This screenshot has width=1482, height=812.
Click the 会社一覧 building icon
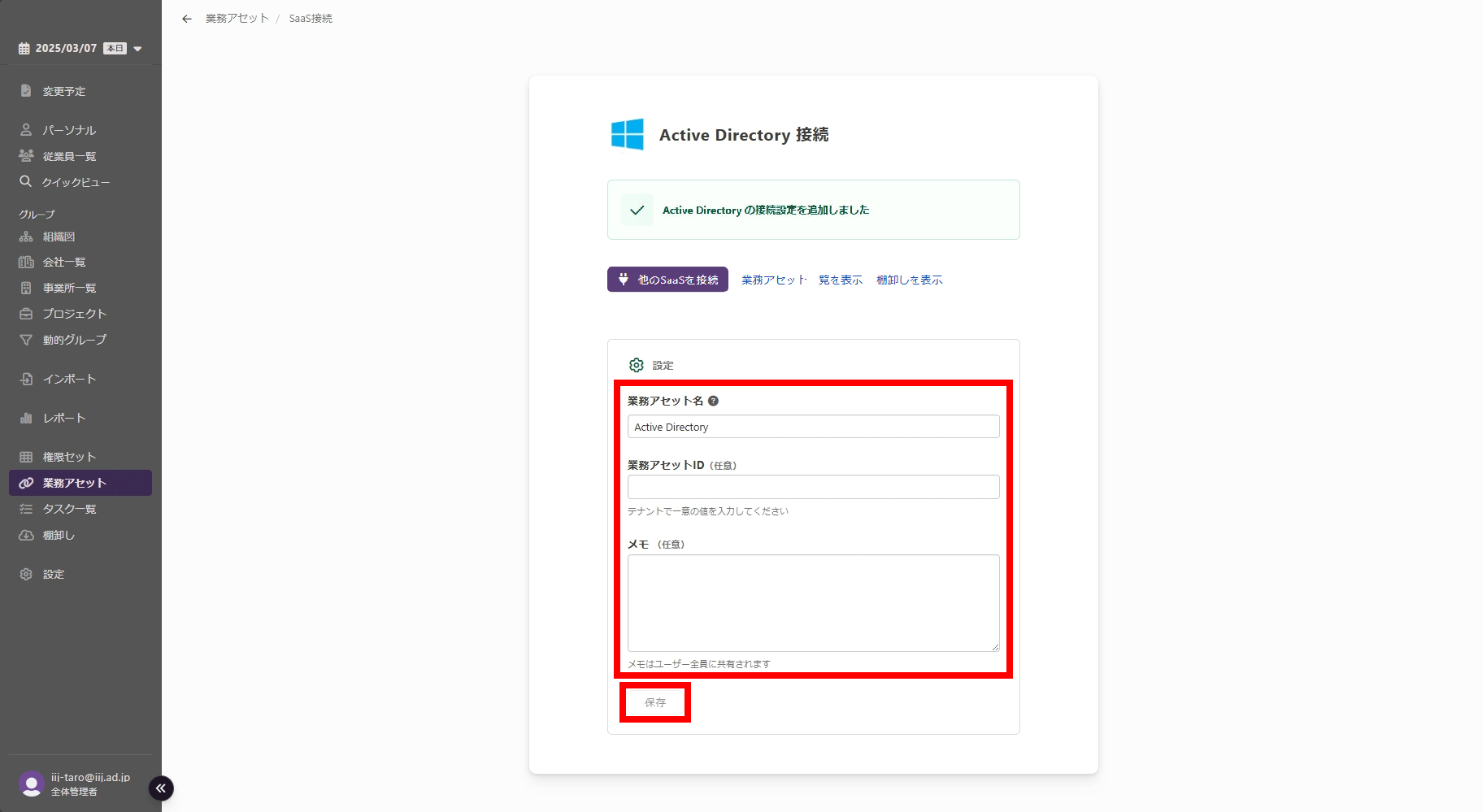26,262
